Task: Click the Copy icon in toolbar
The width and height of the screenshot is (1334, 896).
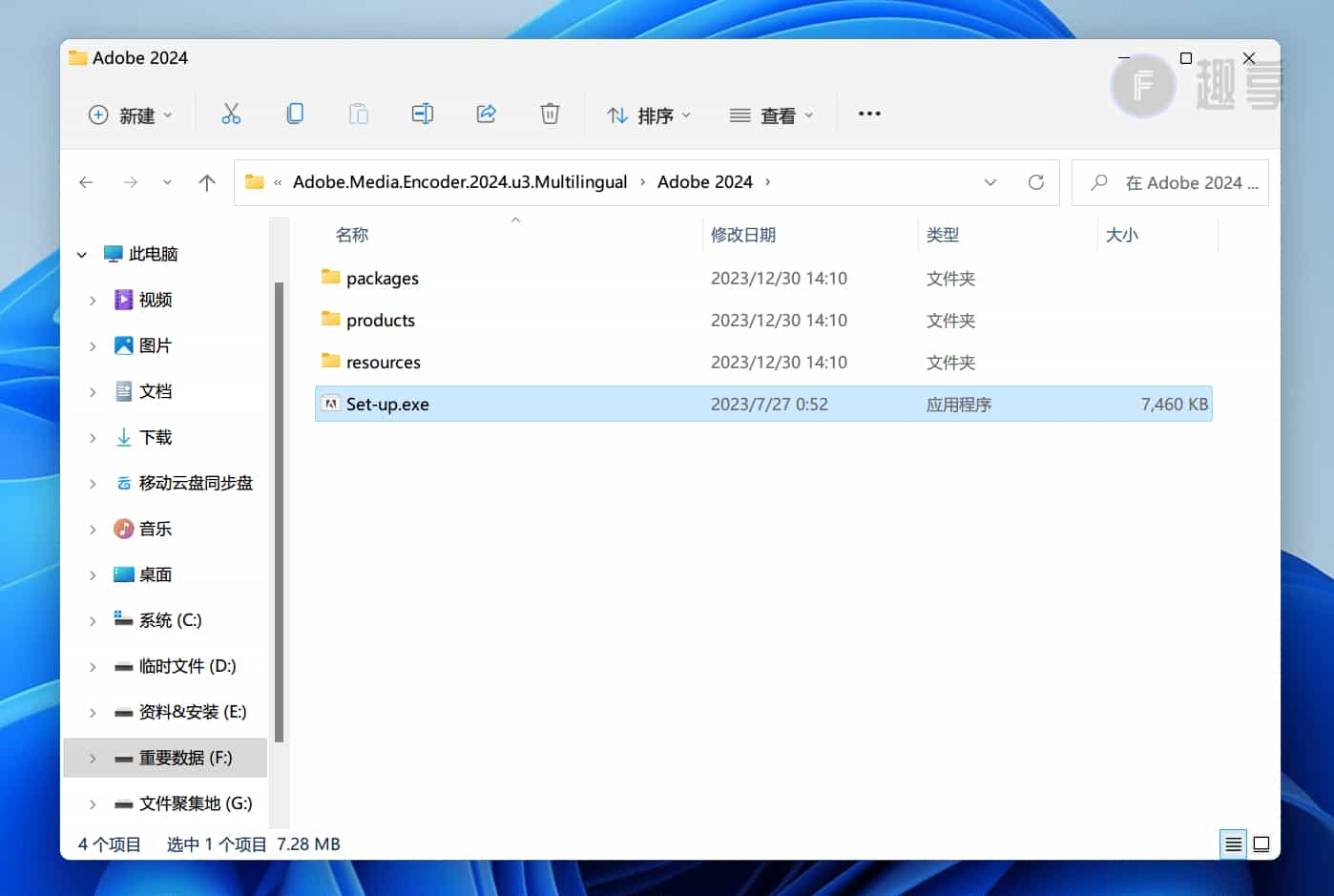Action: [x=295, y=115]
